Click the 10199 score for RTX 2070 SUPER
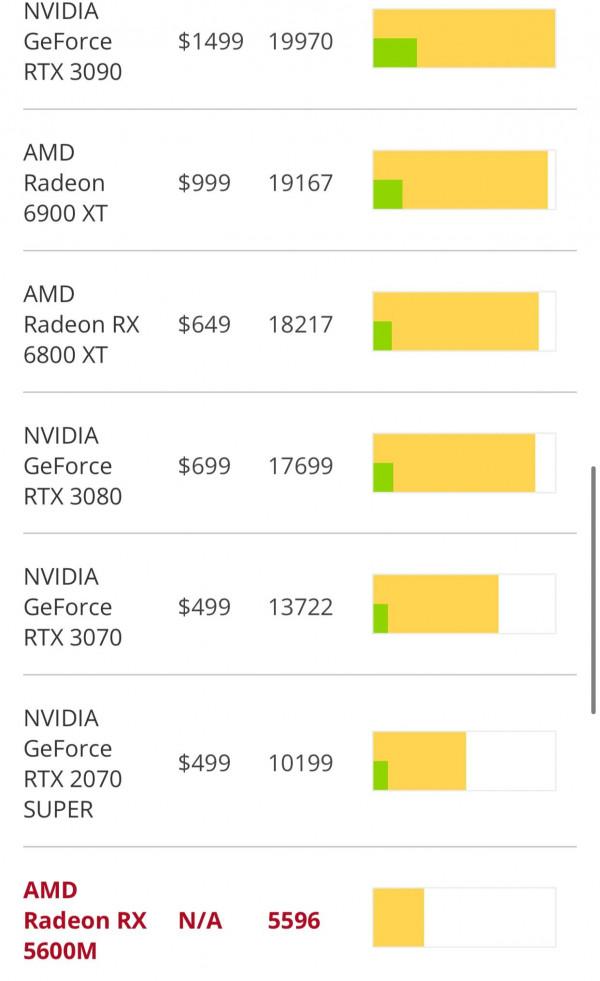 [300, 763]
